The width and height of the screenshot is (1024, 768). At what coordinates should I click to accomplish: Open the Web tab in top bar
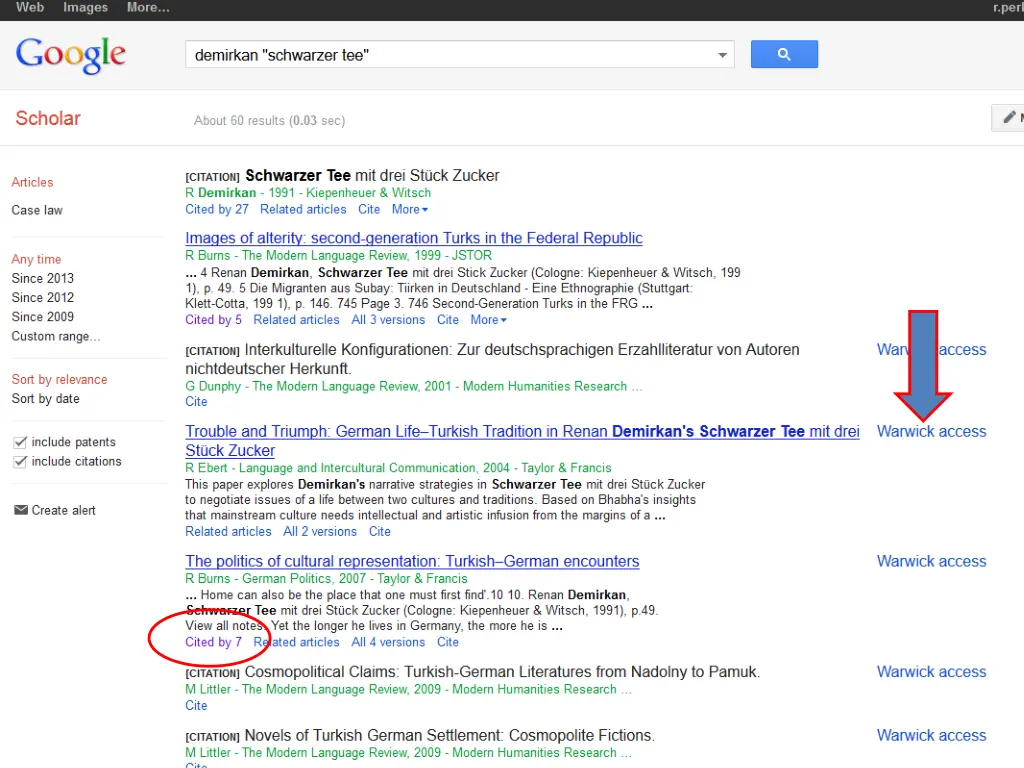[x=30, y=8]
